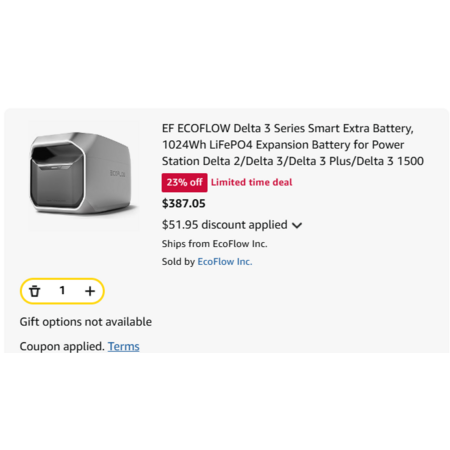Click Ships from EcoFlow Inc. text
Image resolution: width=450 pixels, height=450 pixels.
(215, 244)
